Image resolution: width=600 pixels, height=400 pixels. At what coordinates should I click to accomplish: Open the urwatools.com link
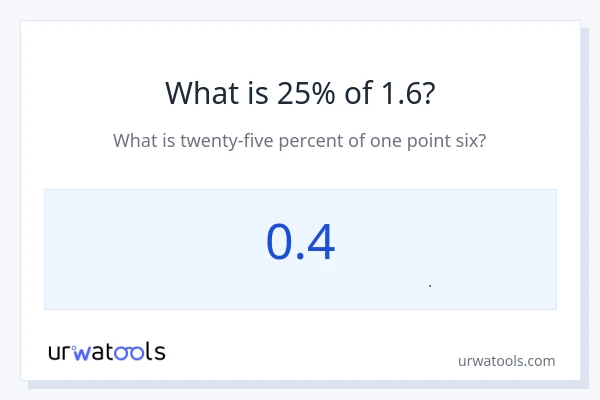(x=506, y=360)
